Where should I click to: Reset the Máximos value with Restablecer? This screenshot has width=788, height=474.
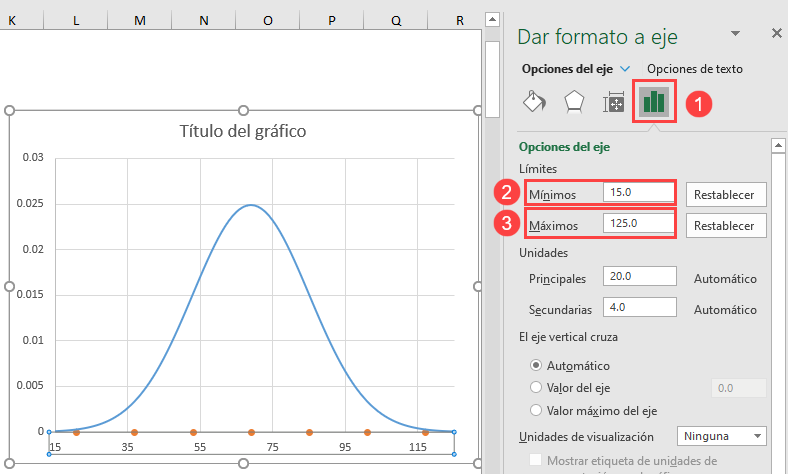(x=726, y=226)
